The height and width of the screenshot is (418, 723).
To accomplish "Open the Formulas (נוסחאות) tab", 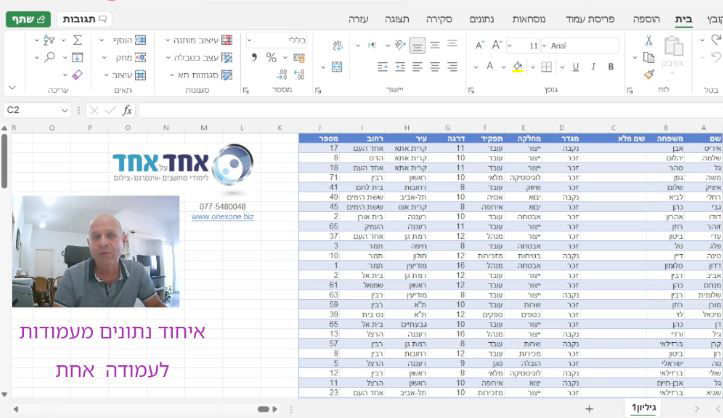I will click(x=529, y=19).
